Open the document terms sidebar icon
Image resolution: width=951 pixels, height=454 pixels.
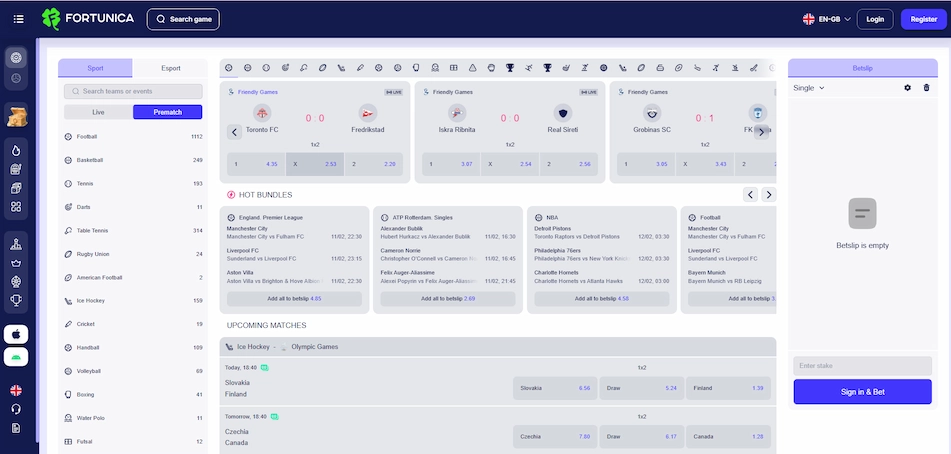16,428
